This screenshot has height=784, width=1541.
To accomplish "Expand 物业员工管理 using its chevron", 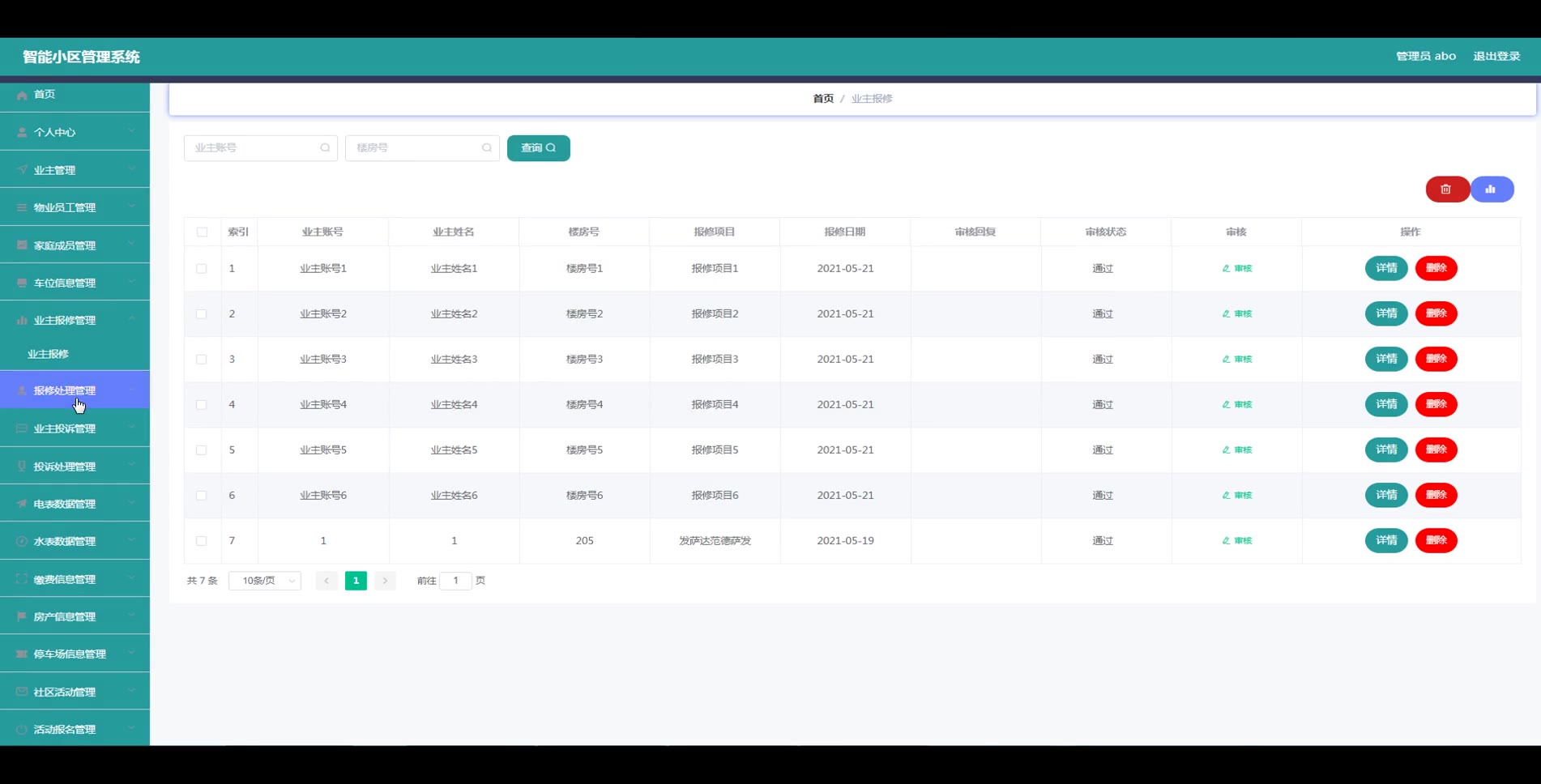I will click(131, 207).
